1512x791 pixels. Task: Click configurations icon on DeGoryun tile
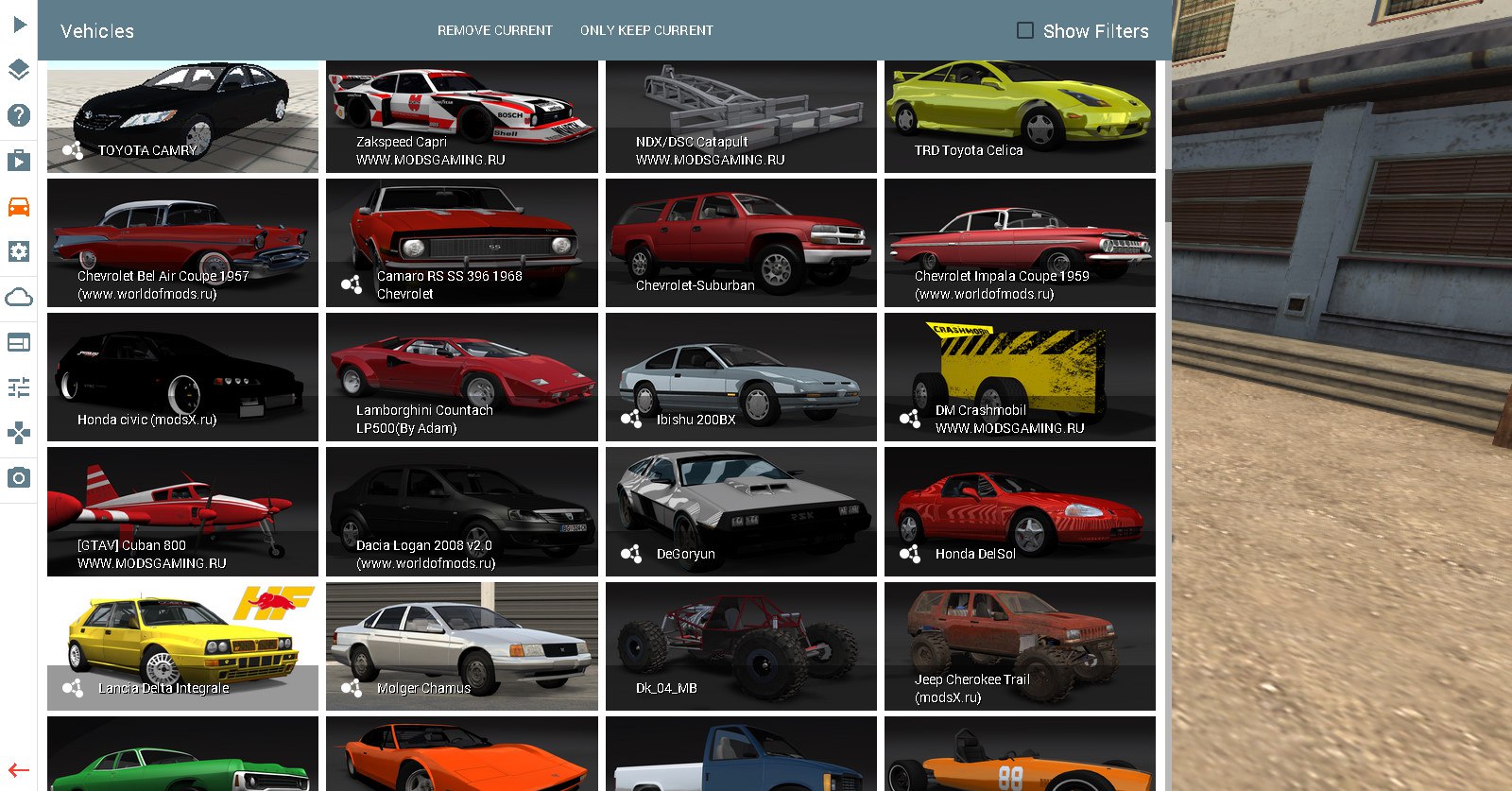point(631,554)
